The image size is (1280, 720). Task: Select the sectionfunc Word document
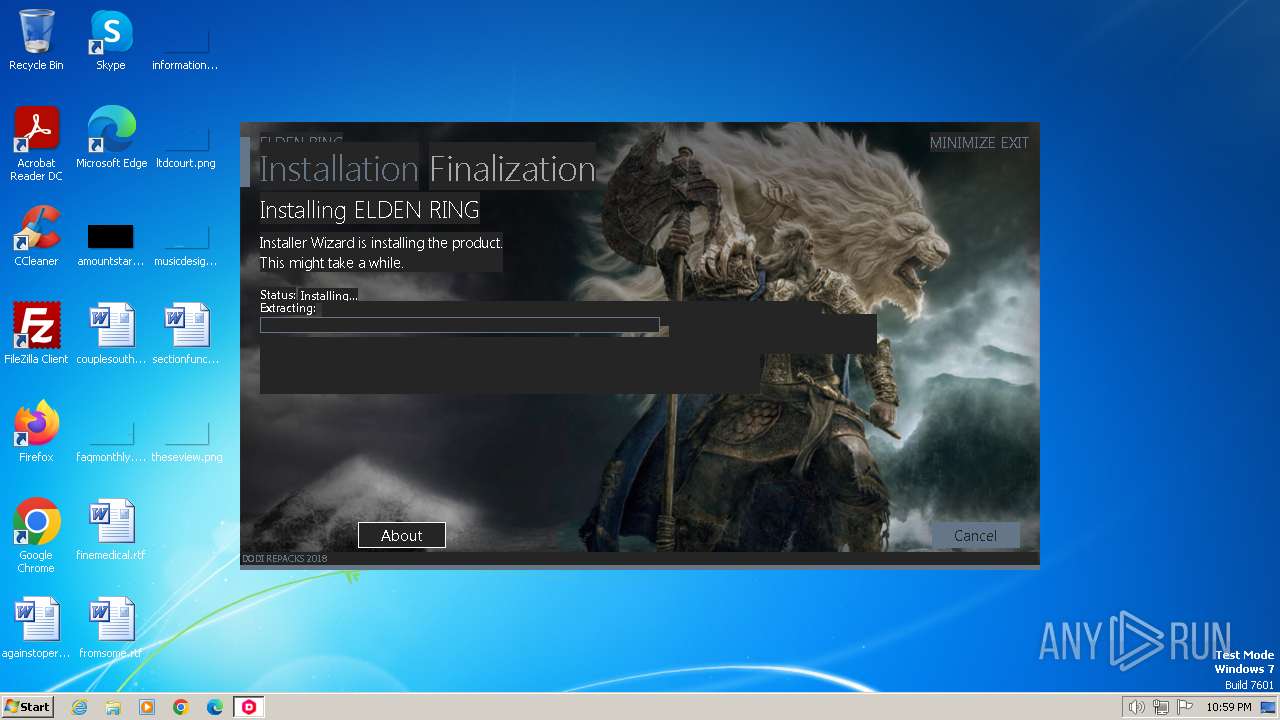(x=185, y=333)
